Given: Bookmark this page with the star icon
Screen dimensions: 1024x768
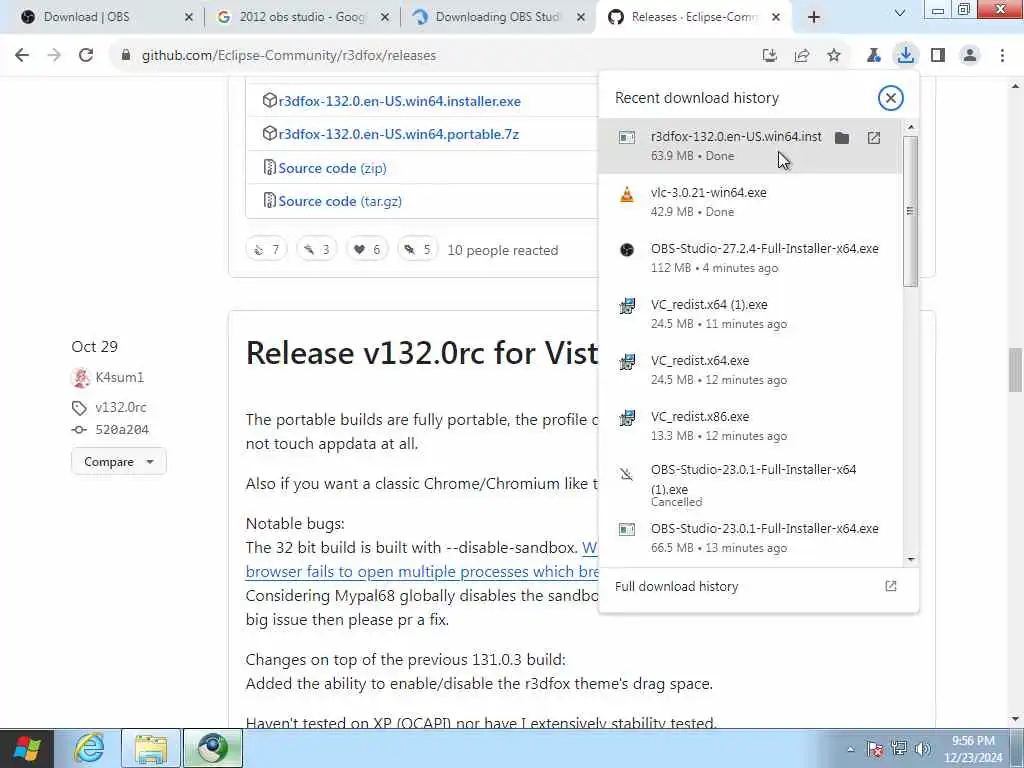Looking at the screenshot, I should (x=834, y=56).
